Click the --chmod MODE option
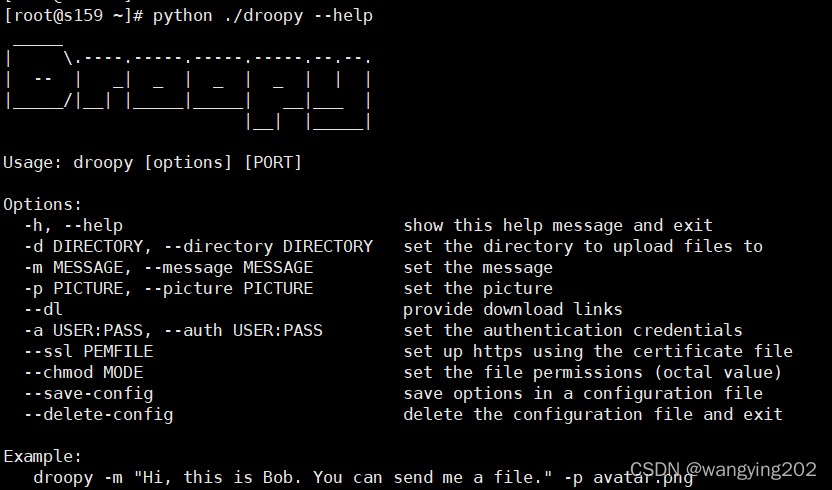832x490 pixels. click(83, 373)
